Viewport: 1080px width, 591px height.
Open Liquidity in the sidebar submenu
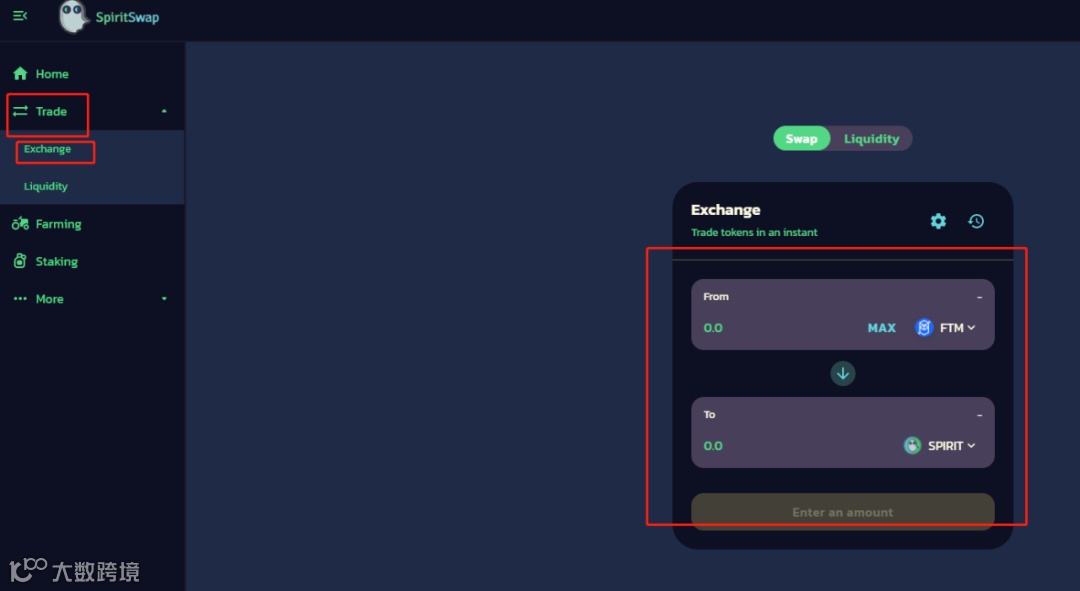(45, 187)
